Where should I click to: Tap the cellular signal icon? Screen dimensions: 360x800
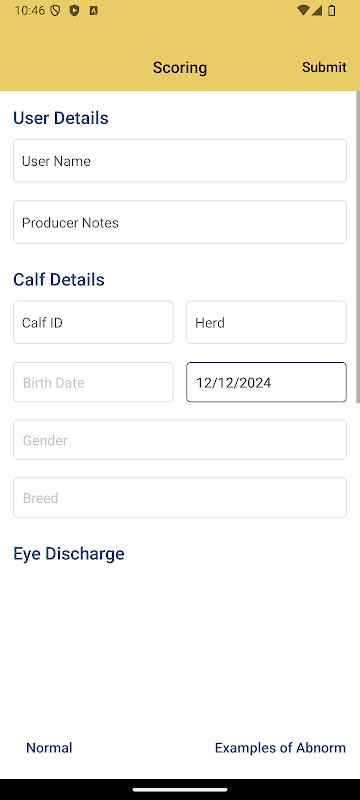(x=317, y=10)
